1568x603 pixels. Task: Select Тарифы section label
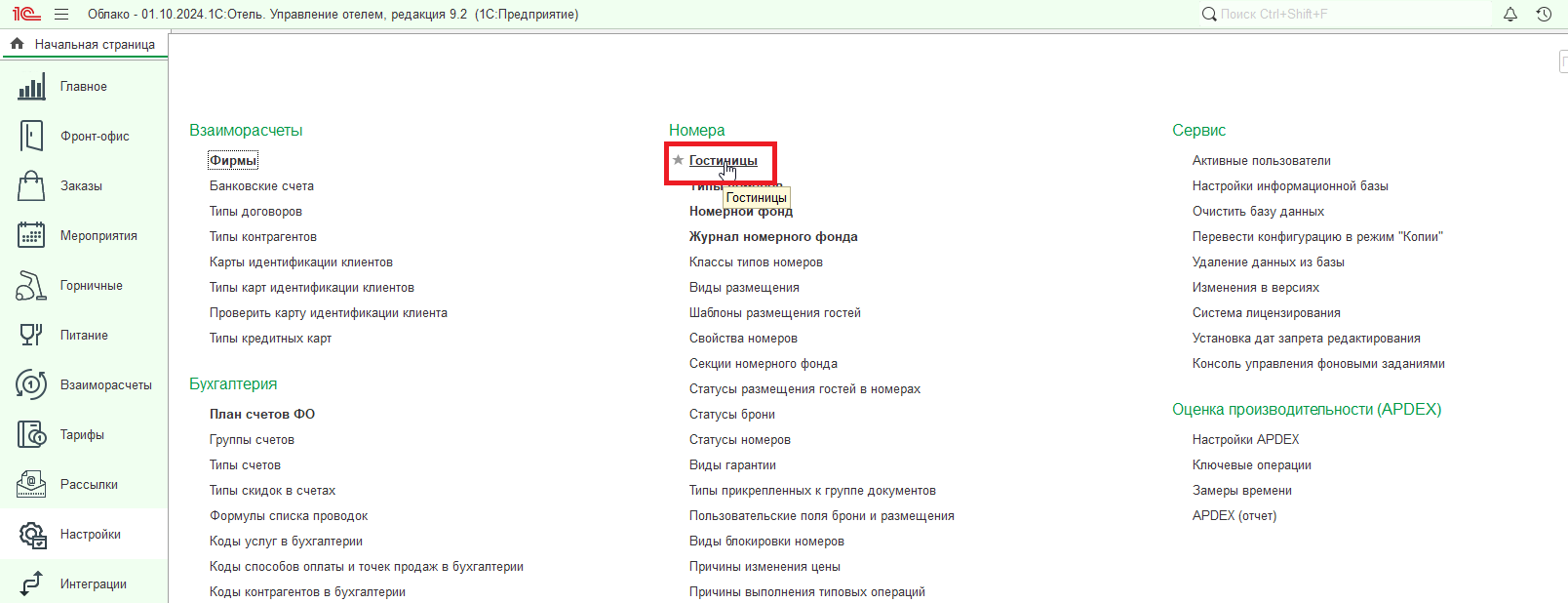tap(82, 435)
